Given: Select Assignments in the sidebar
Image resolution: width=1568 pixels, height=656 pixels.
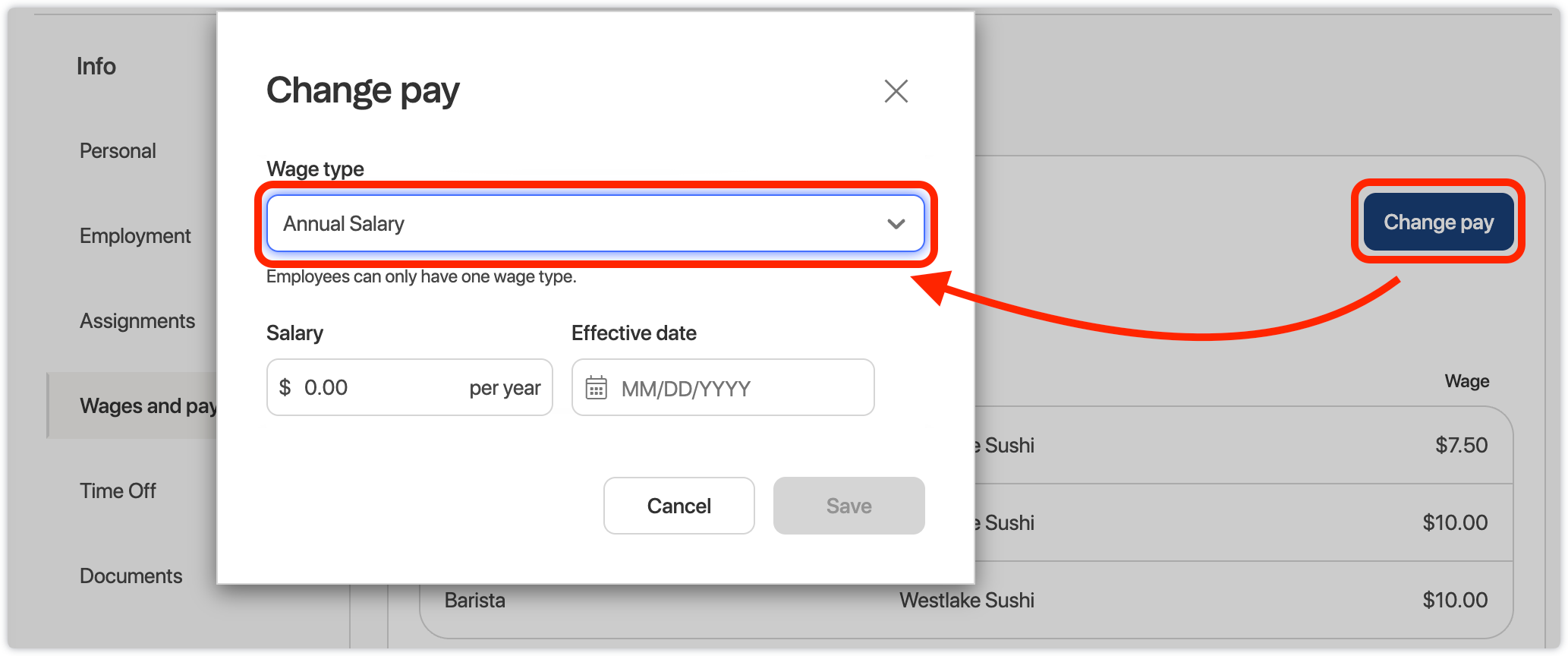Looking at the screenshot, I should tap(137, 321).
